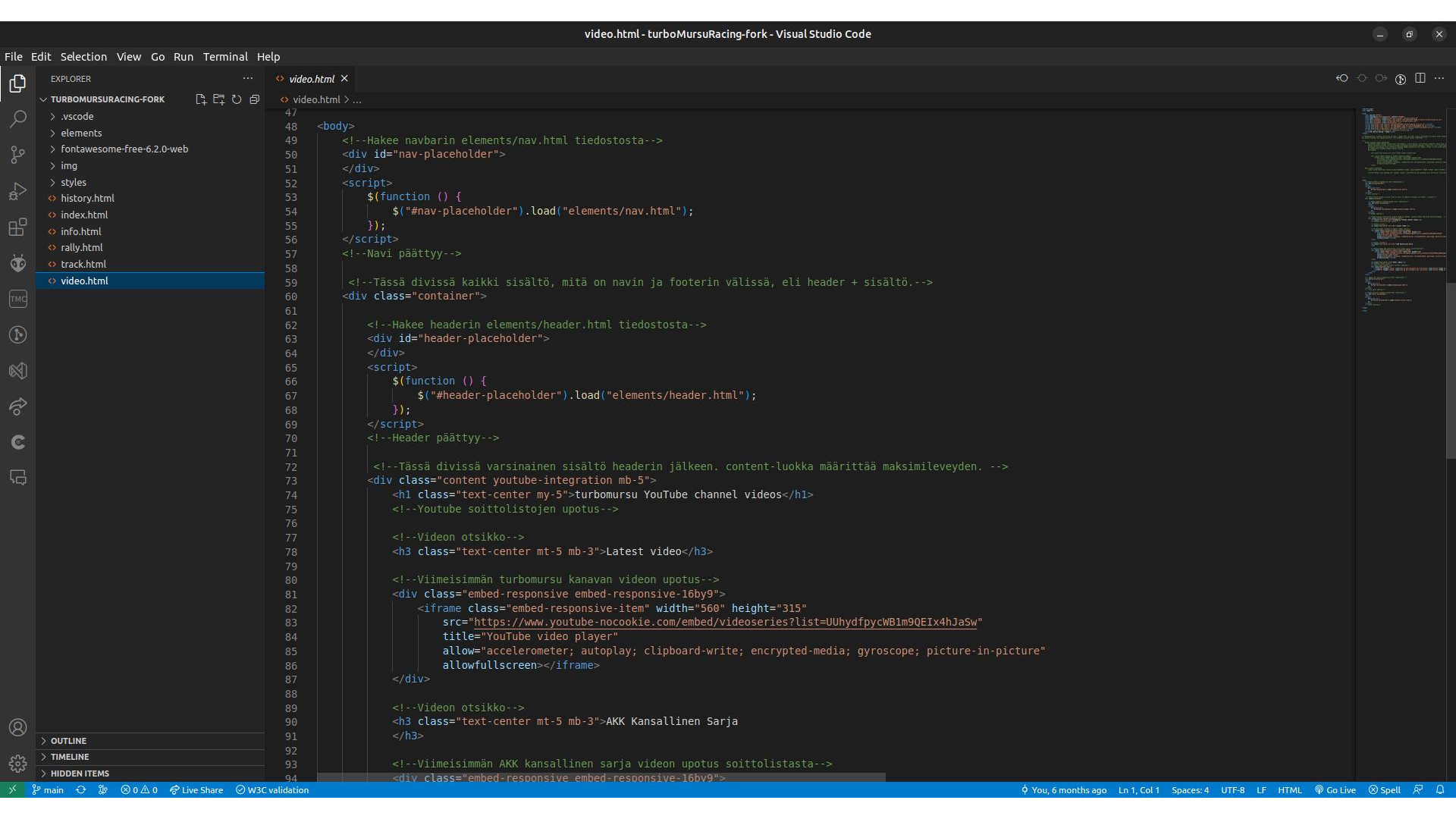Refresh the explorer file tree
The width and height of the screenshot is (1456, 819).
(237, 99)
